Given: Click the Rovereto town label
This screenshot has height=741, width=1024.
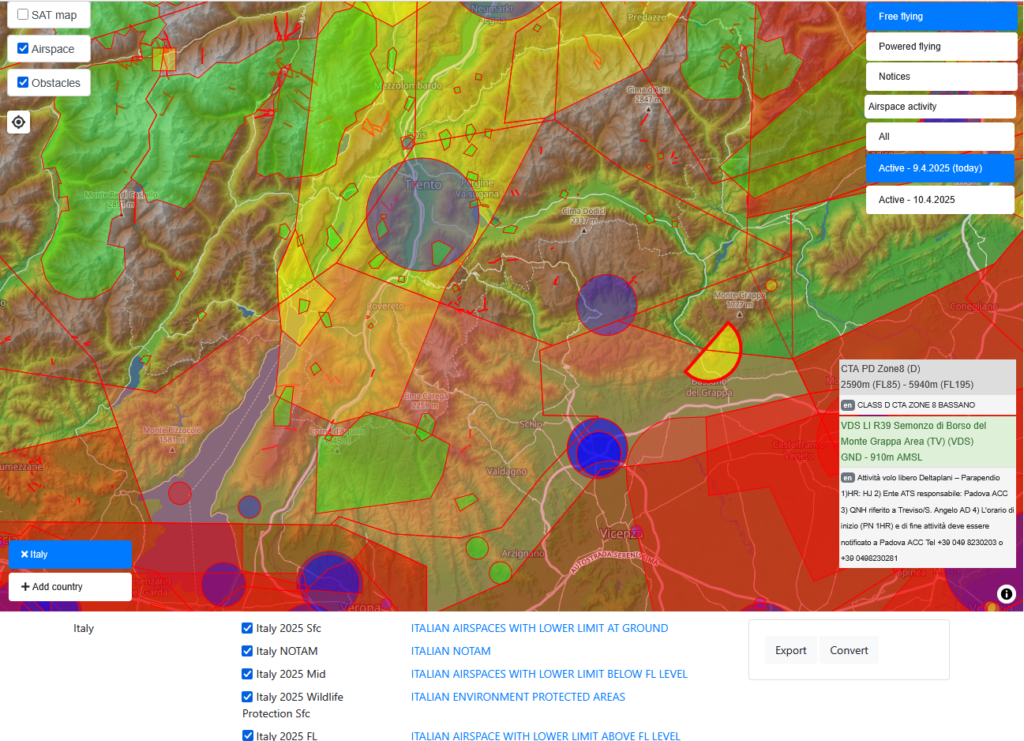Looking at the screenshot, I should coord(385,306).
